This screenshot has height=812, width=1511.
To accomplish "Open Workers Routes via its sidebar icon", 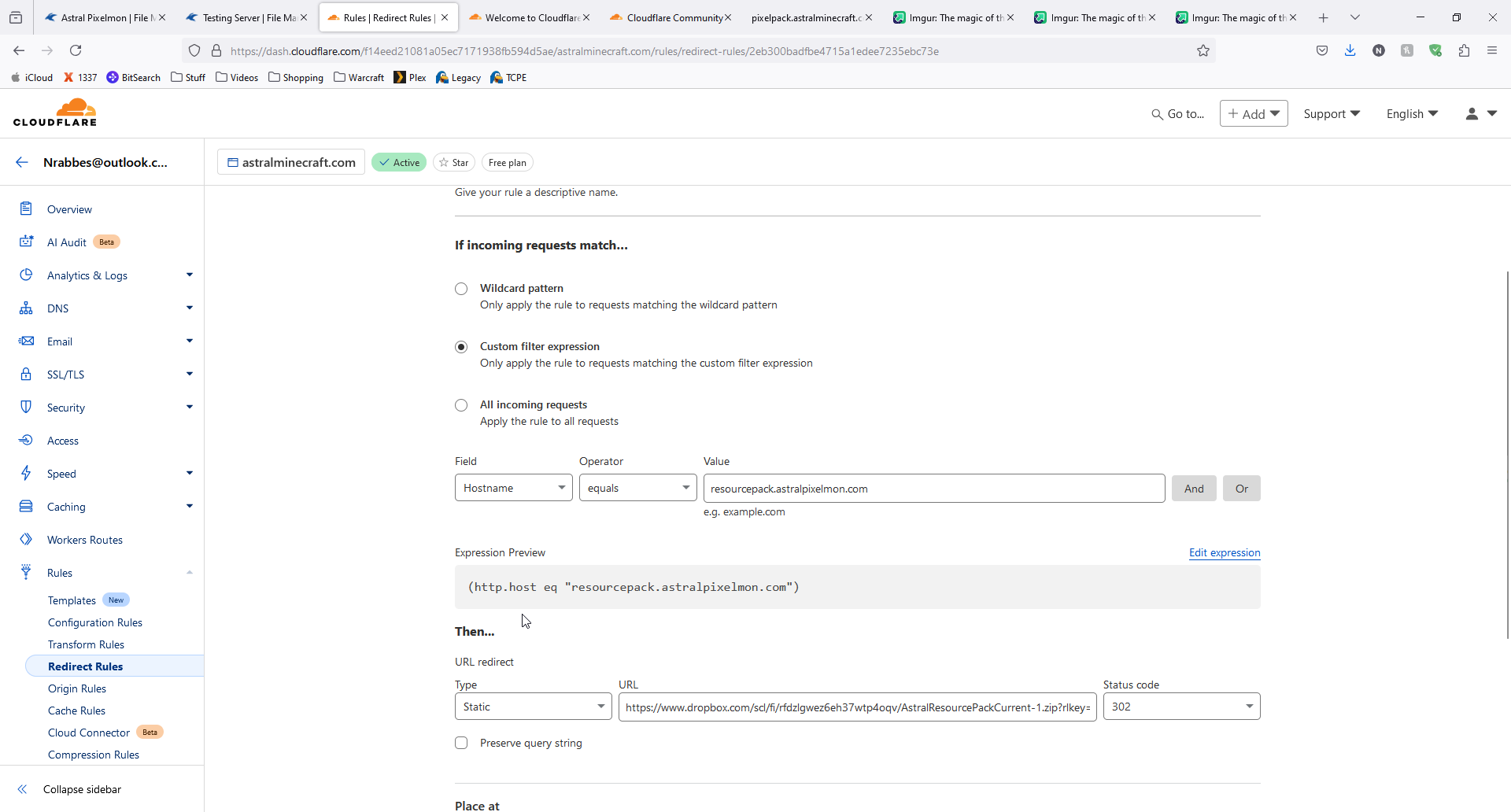I will 26,540.
